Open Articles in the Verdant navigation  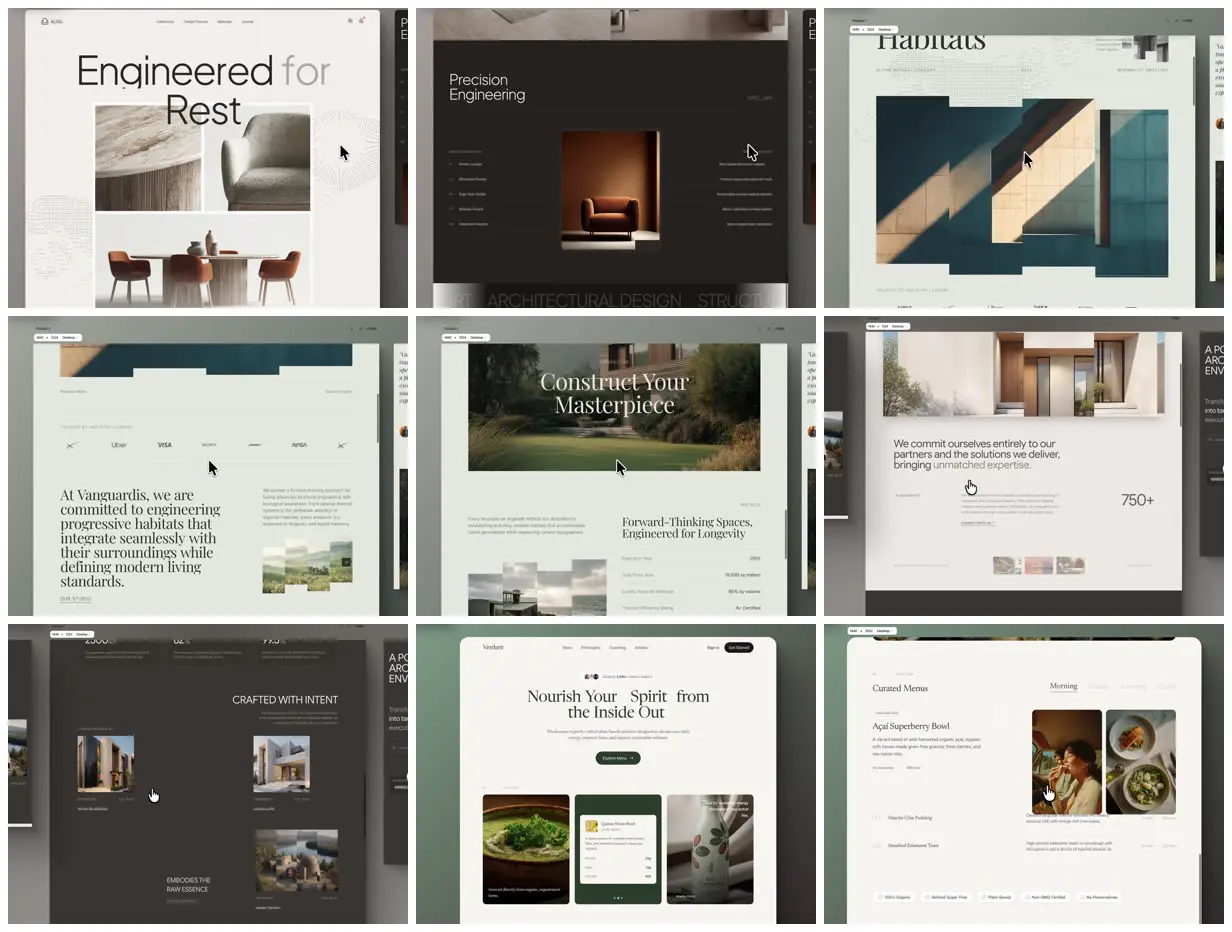(x=642, y=647)
